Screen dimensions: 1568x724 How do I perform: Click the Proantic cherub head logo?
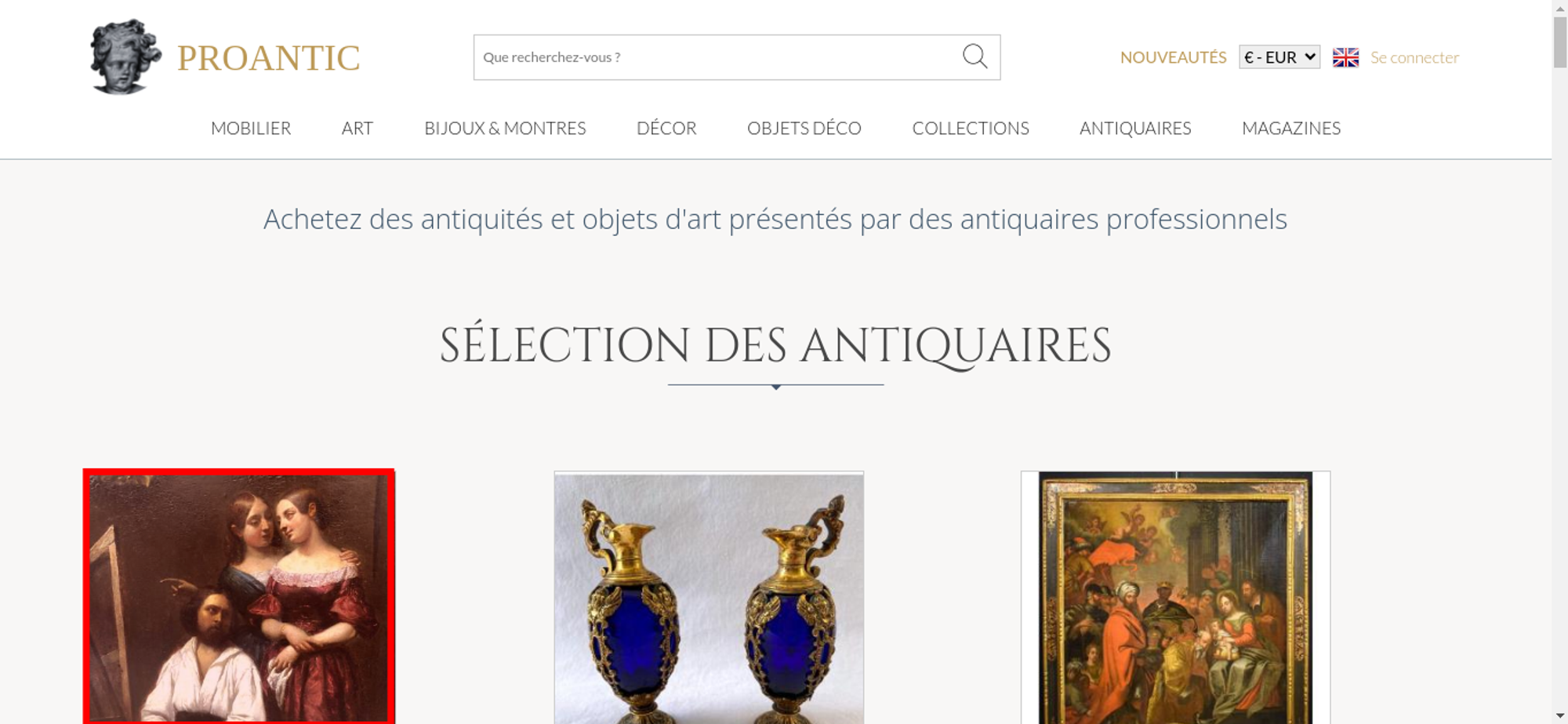pos(125,56)
